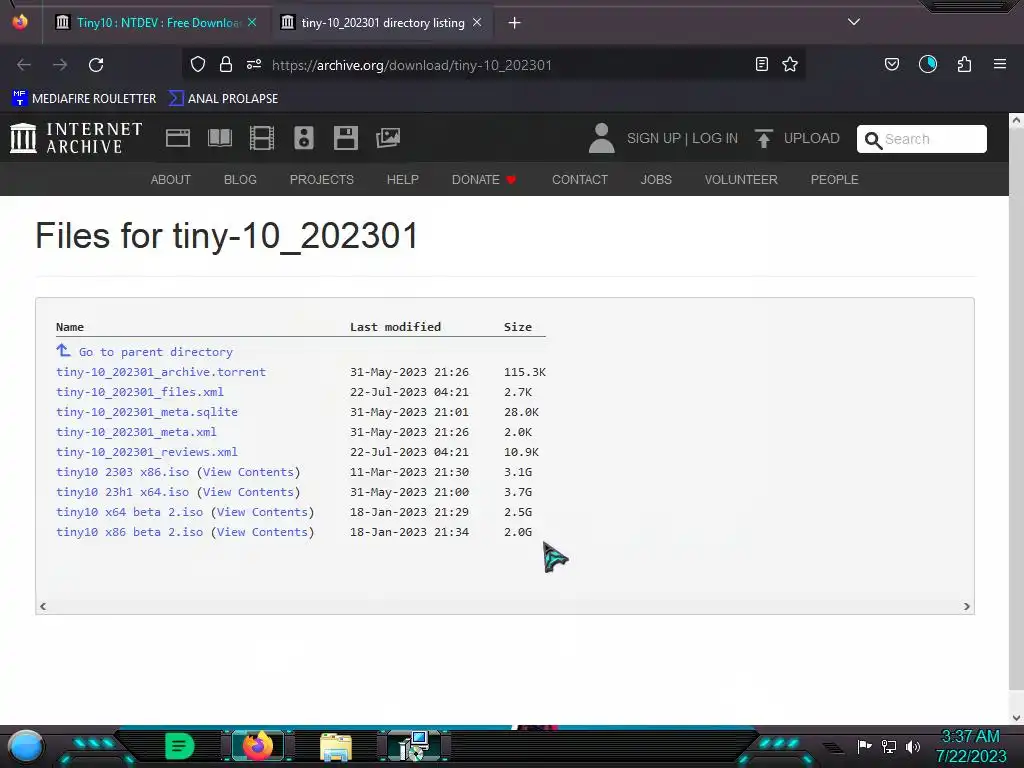Download tiny10 23h1 x64.iso

[x=122, y=492]
